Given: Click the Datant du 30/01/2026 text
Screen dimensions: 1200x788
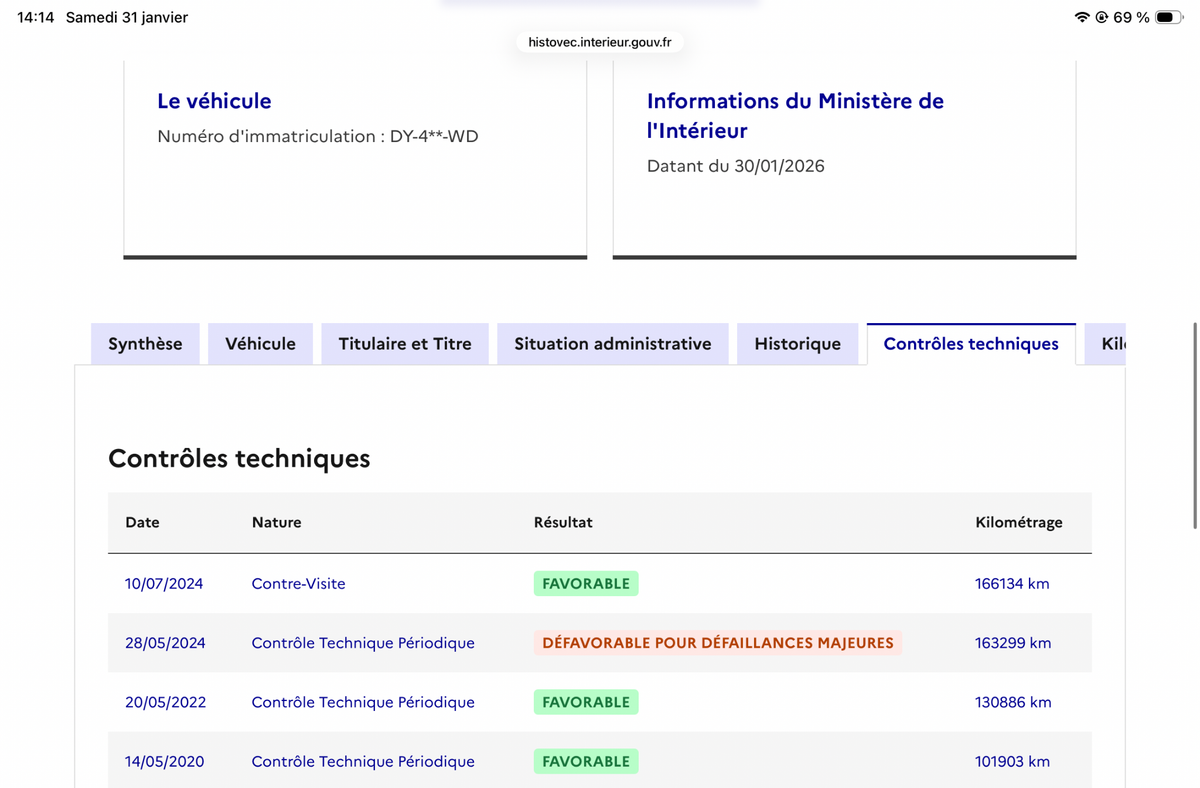Looking at the screenshot, I should pyautogui.click(x=736, y=166).
